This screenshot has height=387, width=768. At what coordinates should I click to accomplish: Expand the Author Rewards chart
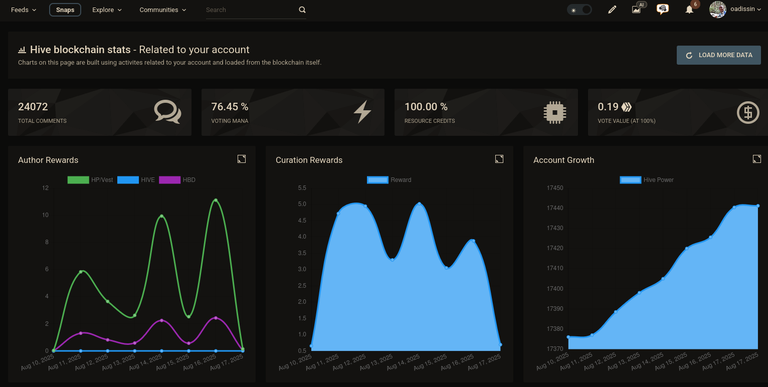coord(241,159)
